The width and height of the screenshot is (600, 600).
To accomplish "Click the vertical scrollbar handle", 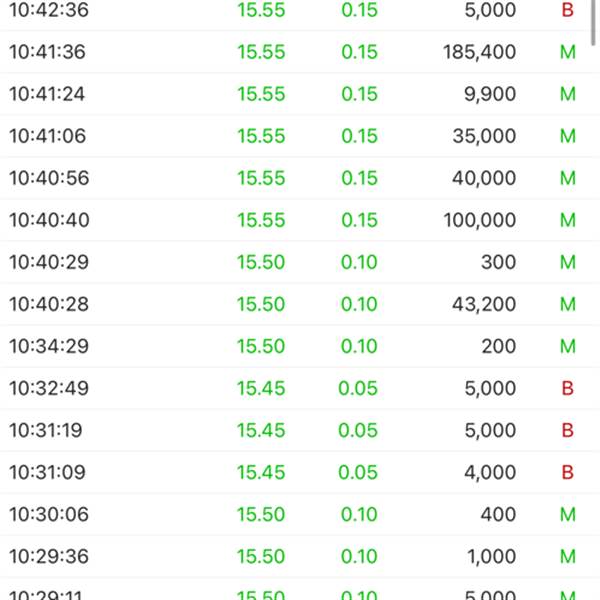I will (x=593, y=23).
